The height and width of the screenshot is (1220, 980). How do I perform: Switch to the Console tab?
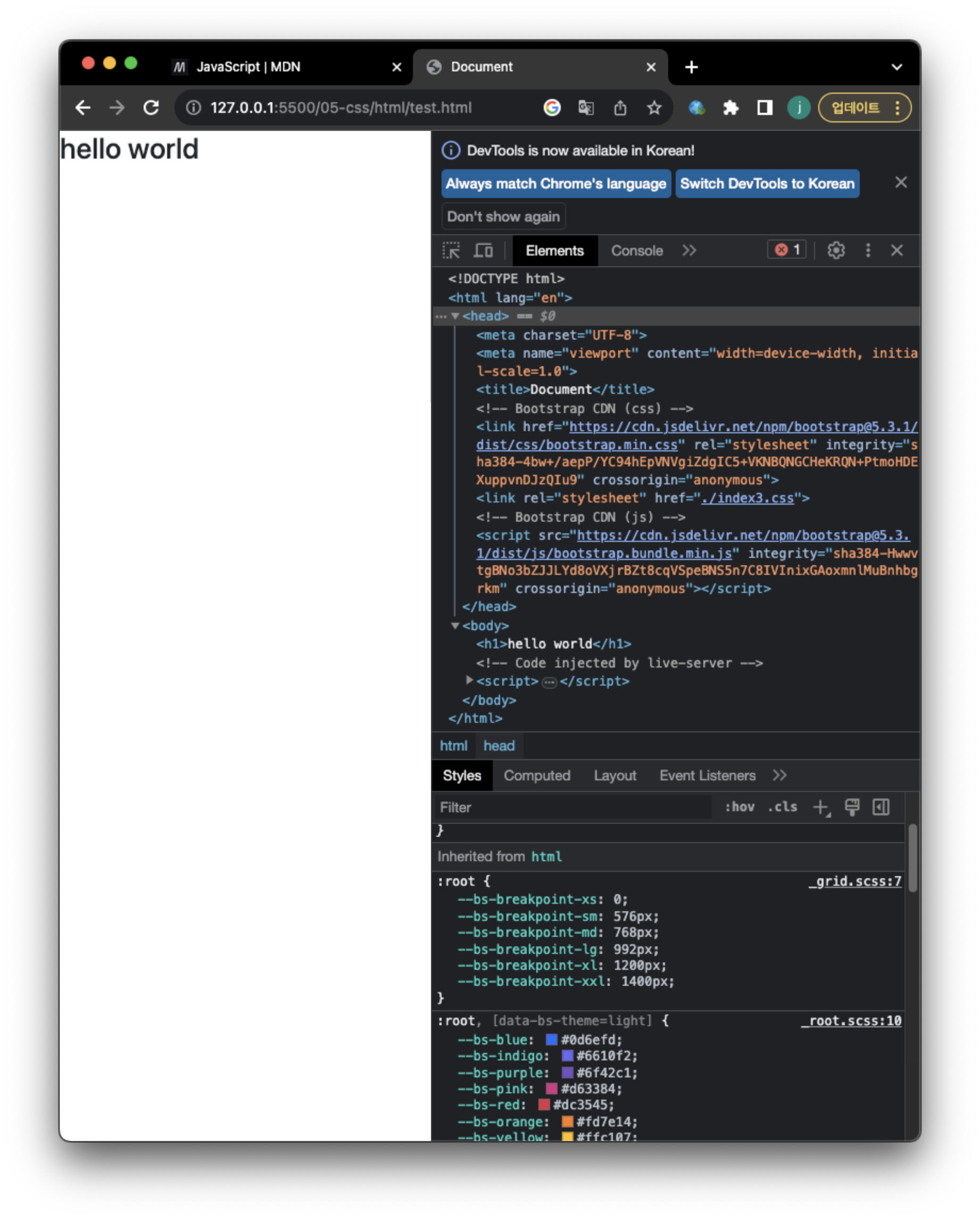636,251
